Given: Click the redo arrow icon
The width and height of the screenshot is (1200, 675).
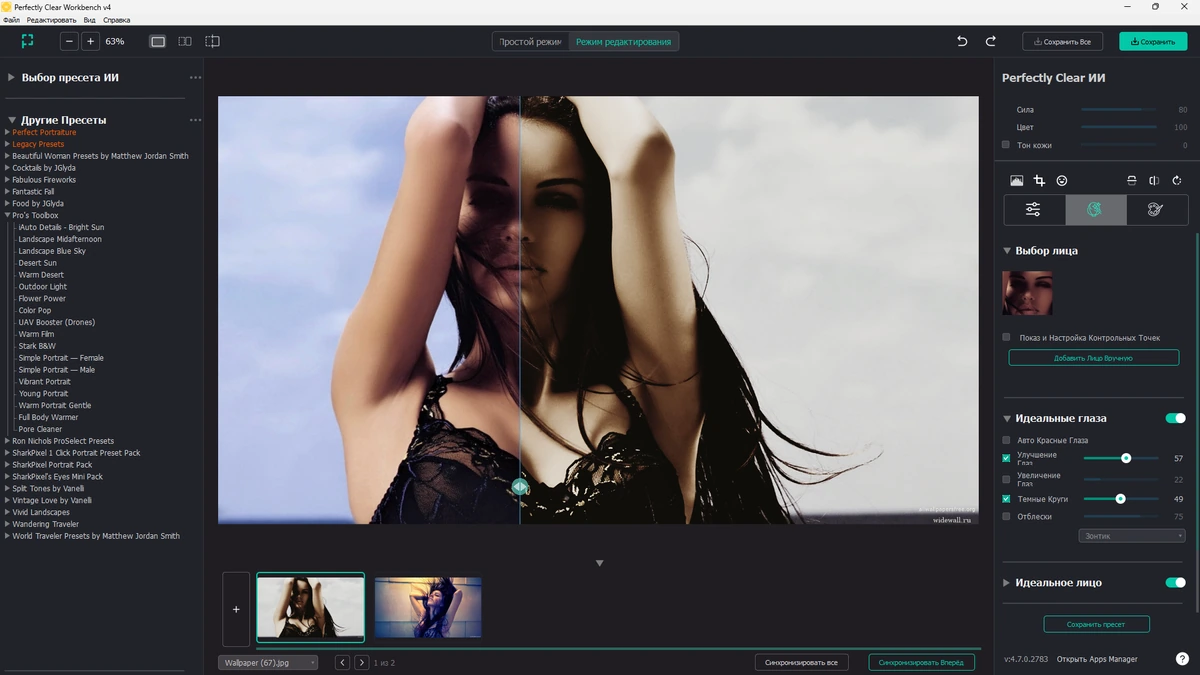Looking at the screenshot, I should 991,41.
